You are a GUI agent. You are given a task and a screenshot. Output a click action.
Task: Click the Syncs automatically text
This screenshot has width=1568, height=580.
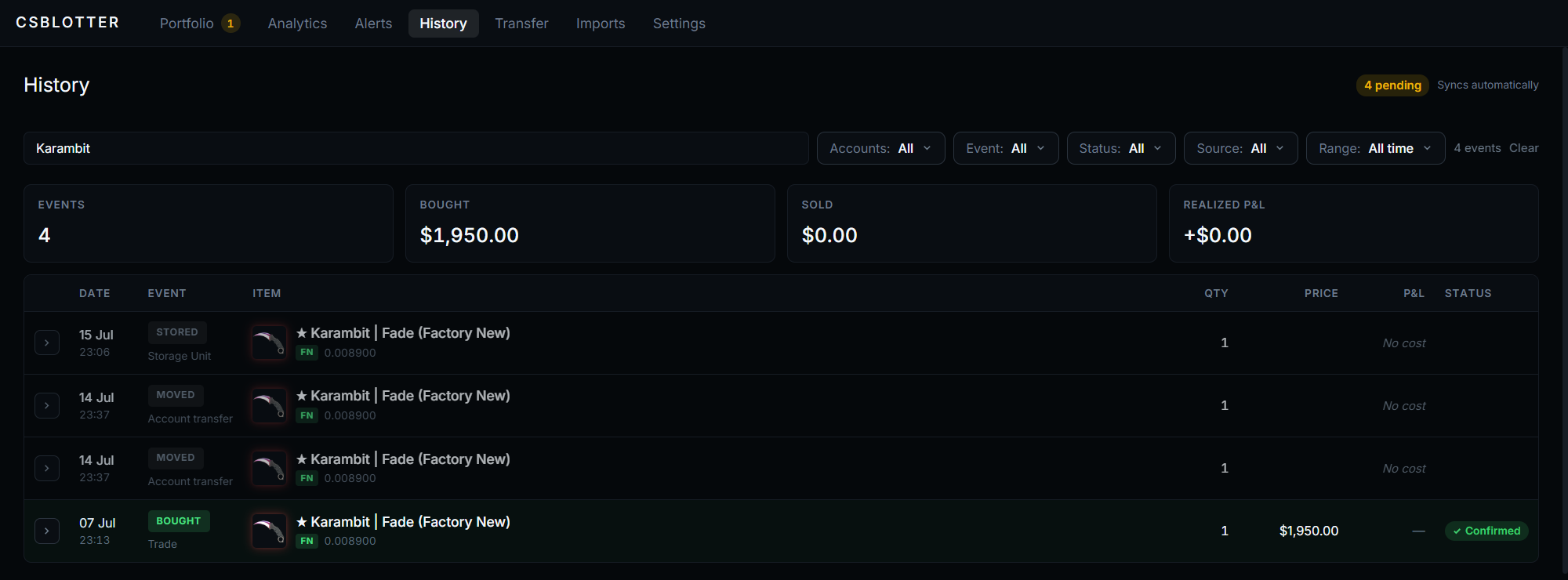click(x=1487, y=85)
